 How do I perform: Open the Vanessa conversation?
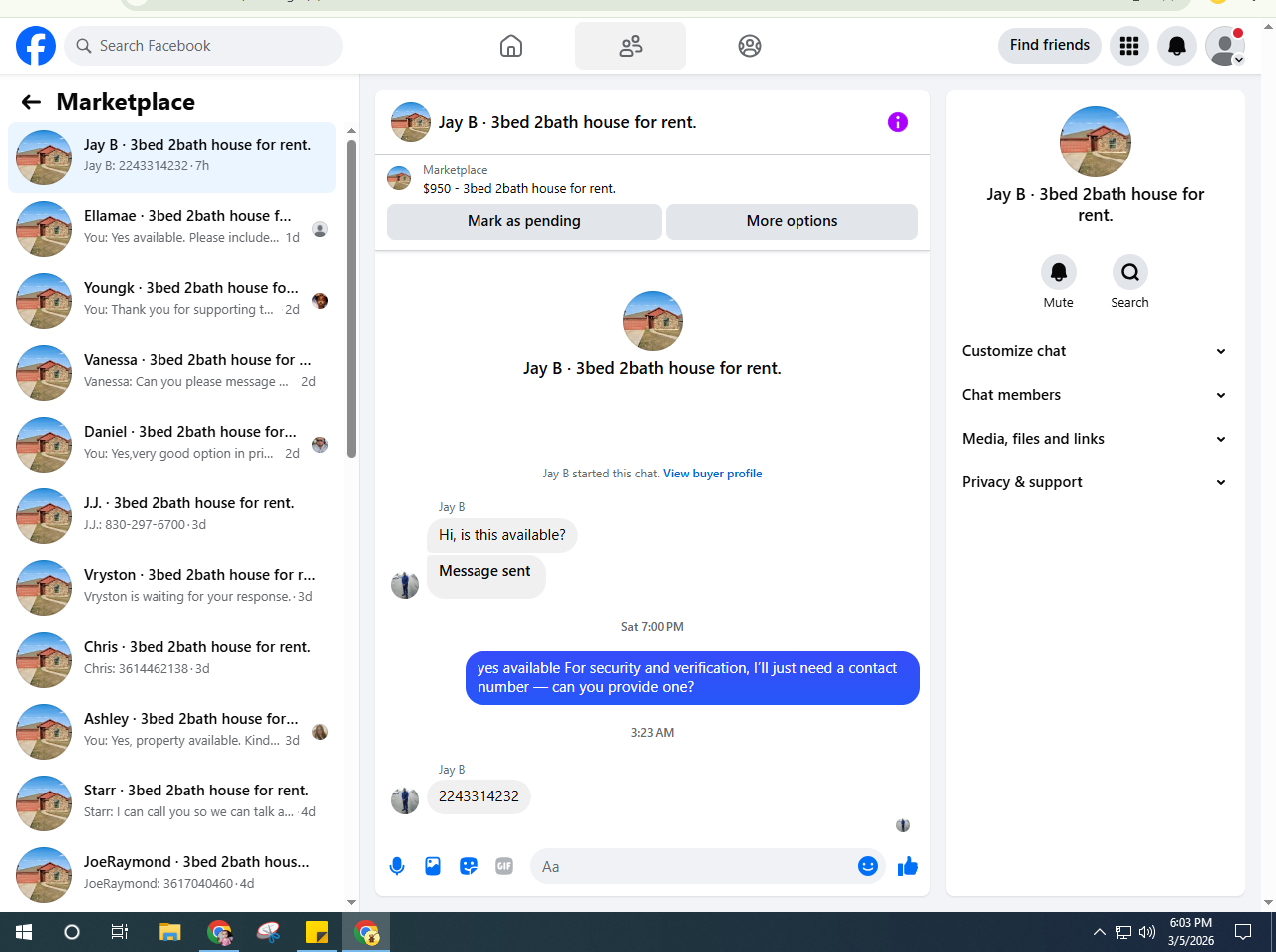tap(171, 372)
